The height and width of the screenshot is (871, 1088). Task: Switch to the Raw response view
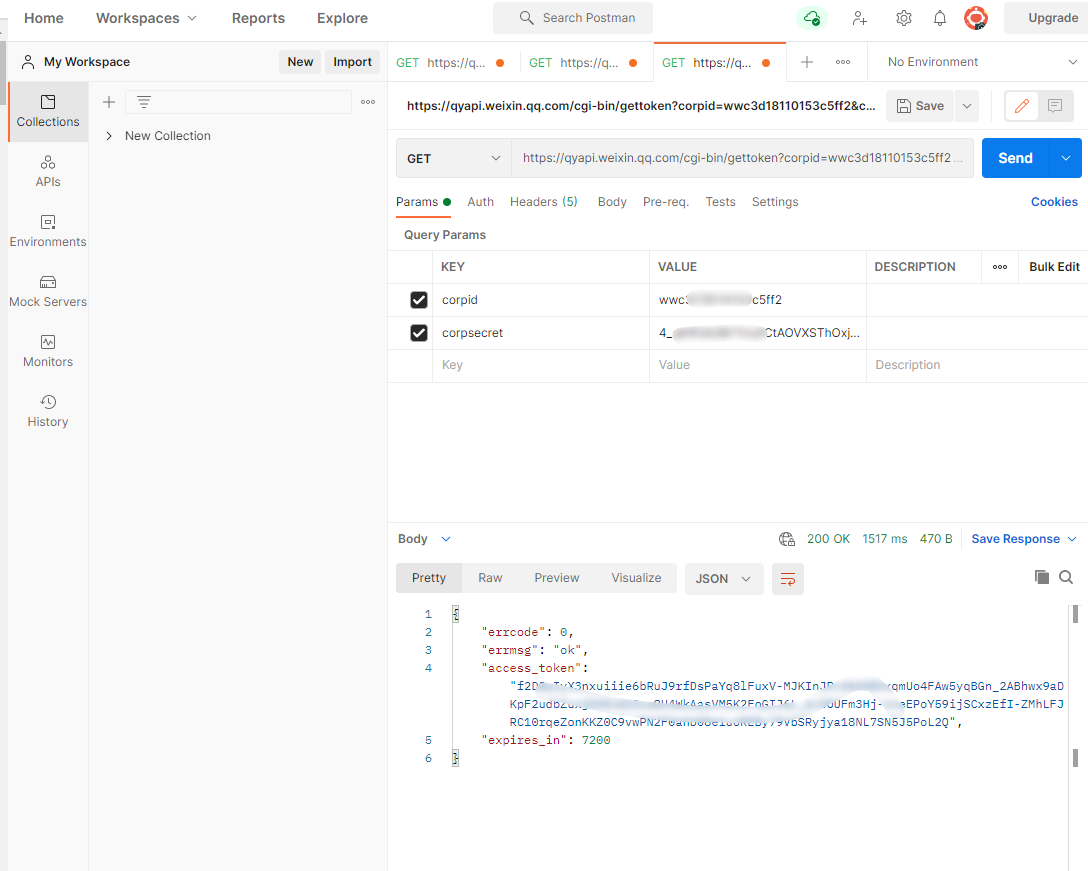(490, 578)
